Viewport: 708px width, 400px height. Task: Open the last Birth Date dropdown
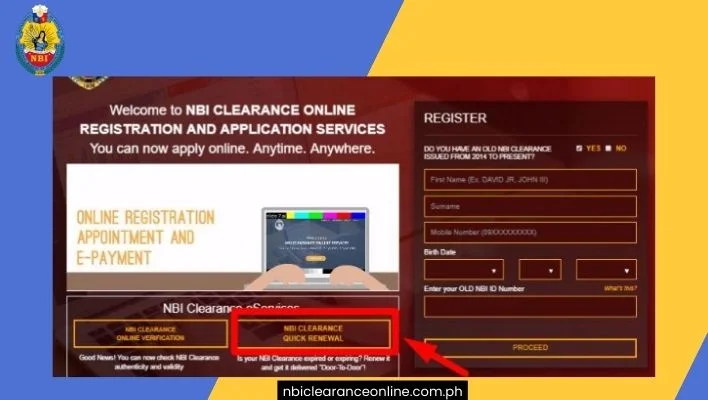coord(606,270)
